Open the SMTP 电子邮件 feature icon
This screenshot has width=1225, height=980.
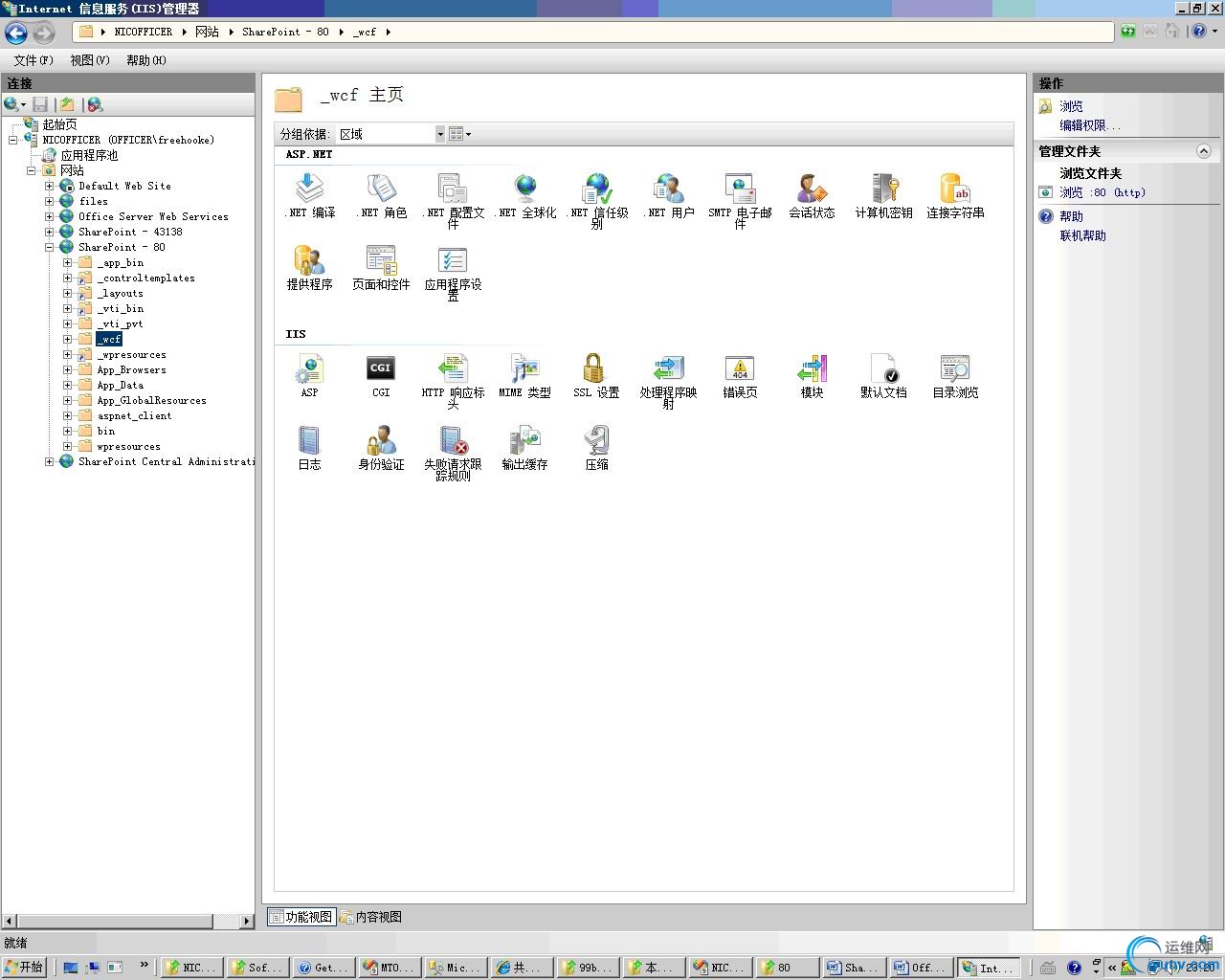pyautogui.click(x=740, y=201)
